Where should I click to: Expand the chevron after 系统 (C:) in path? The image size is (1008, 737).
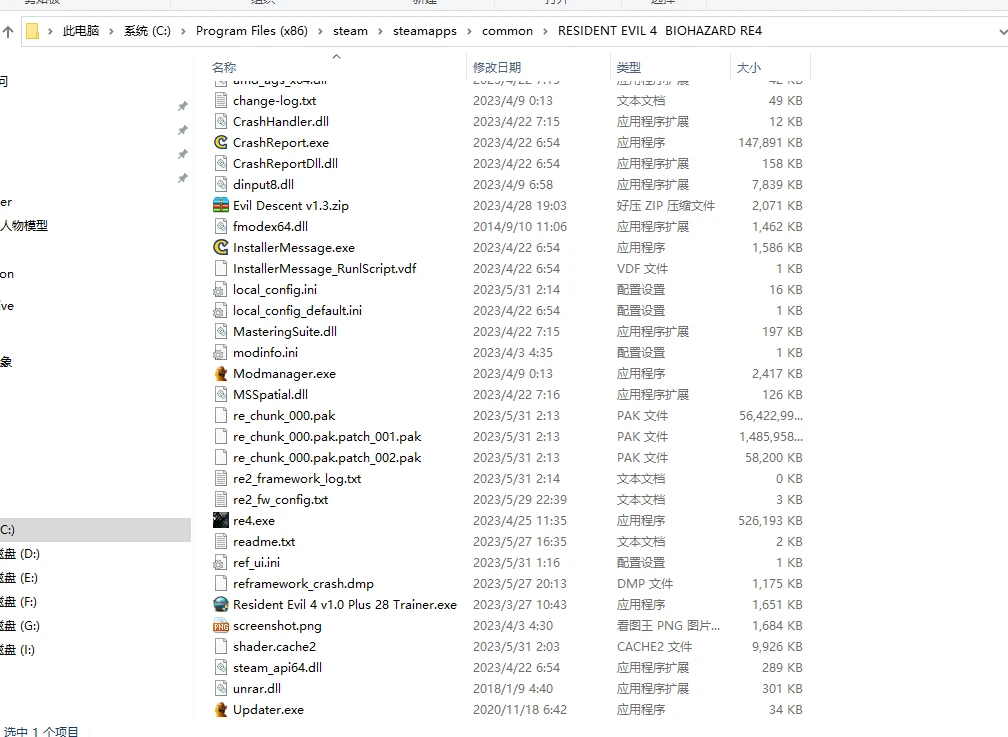pyautogui.click(x=183, y=31)
